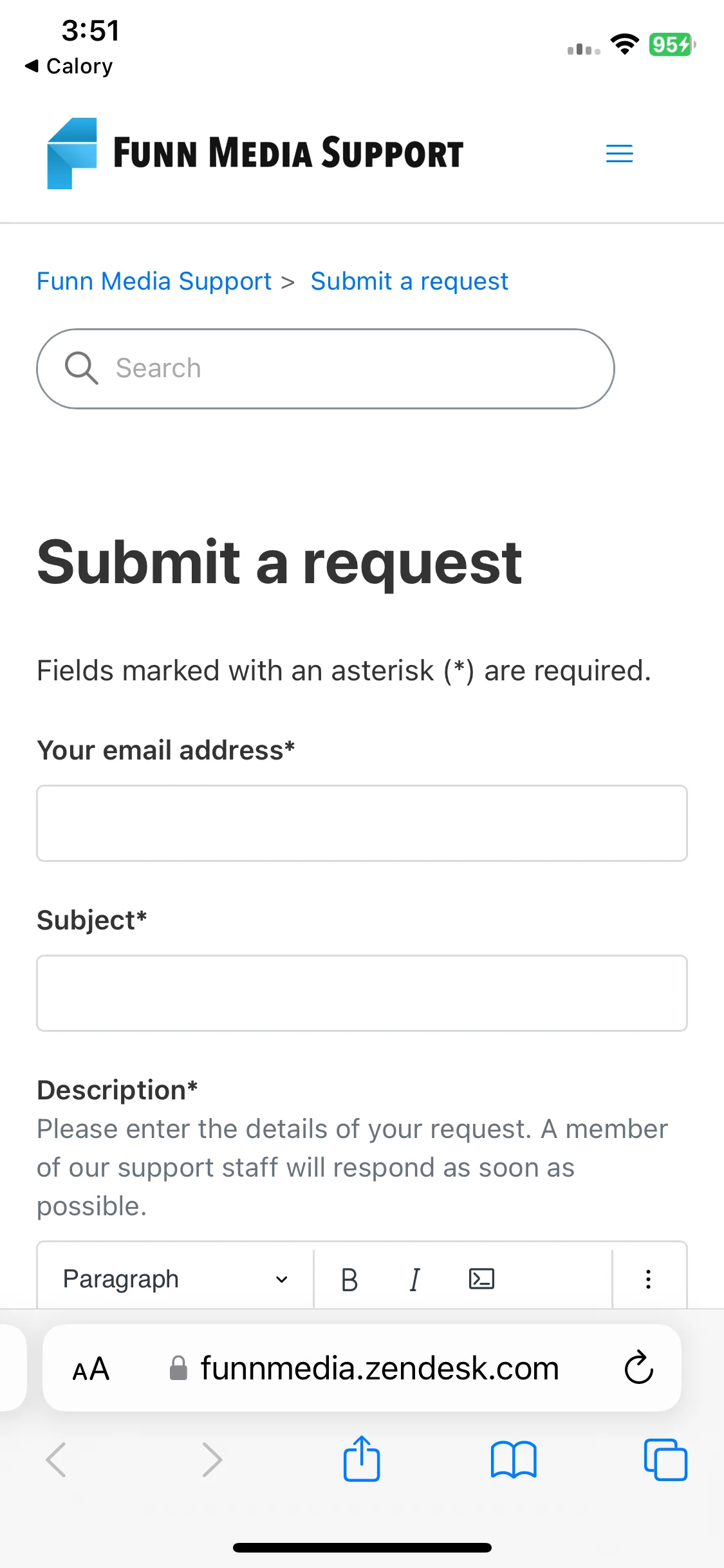The width and height of the screenshot is (724, 1568).
Task: Insert code block in description editor
Action: (481, 1279)
